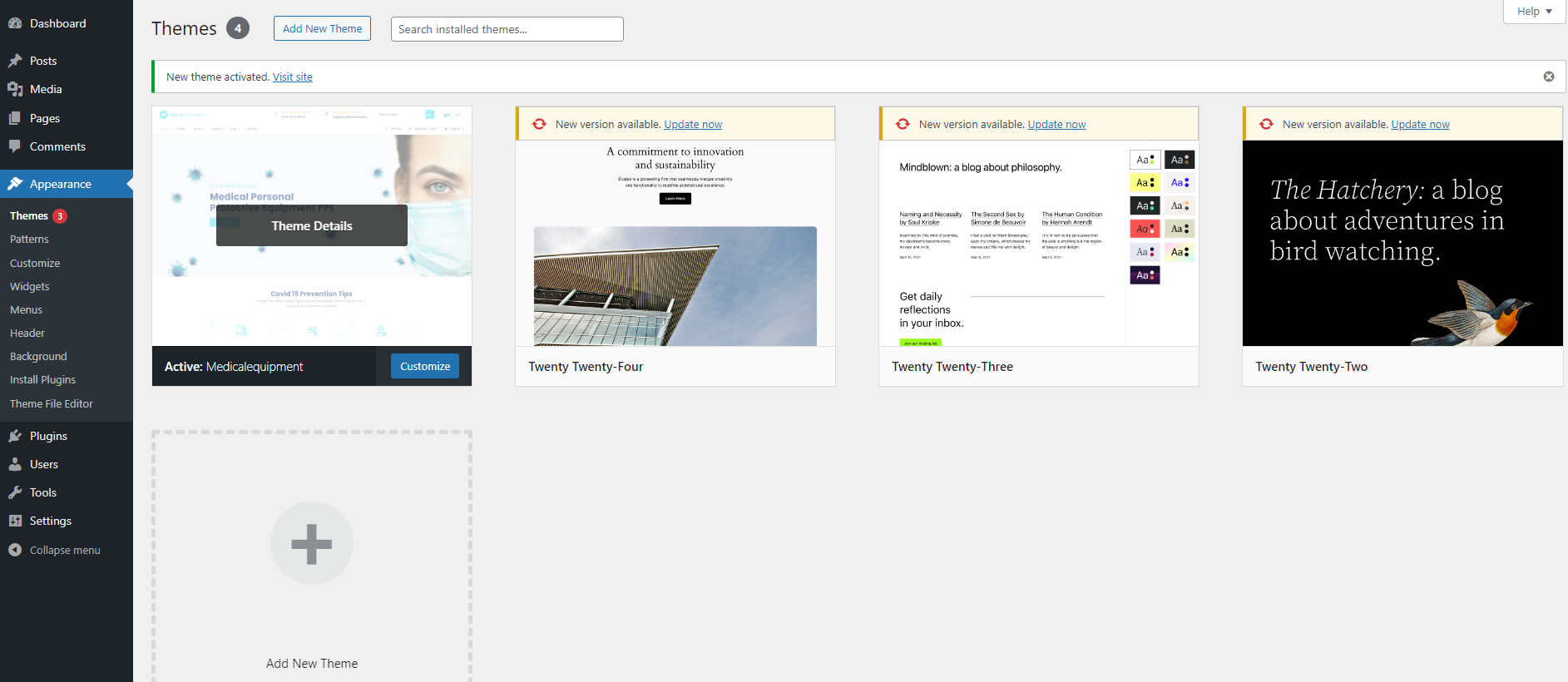Click the Add New Theme button
The image size is (1568, 682).
[322, 28]
